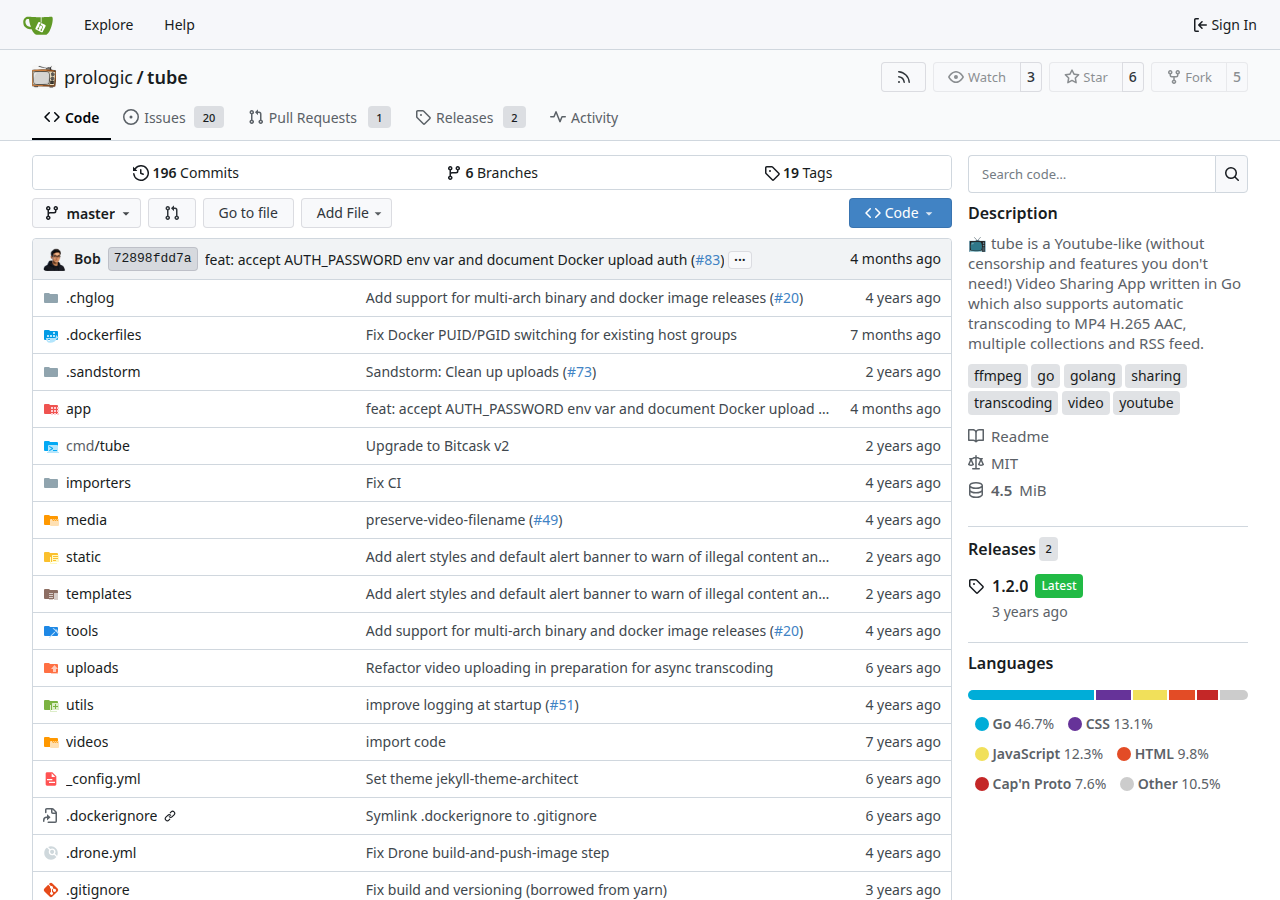
Task: Star the tube repository
Action: (1085, 77)
